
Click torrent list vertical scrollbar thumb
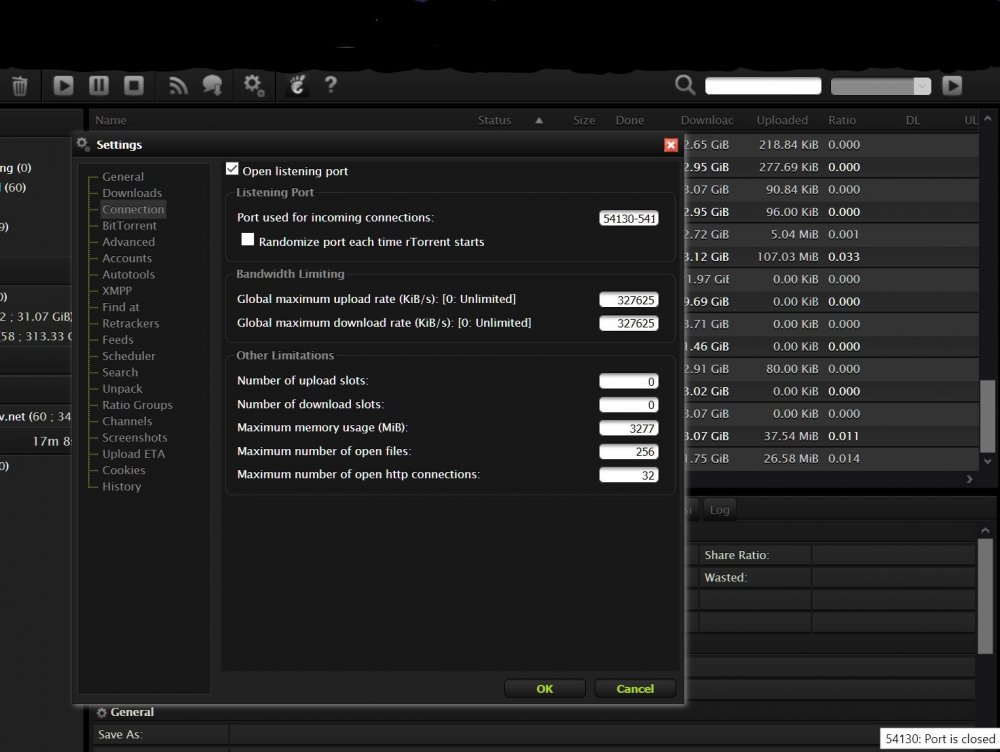click(987, 415)
